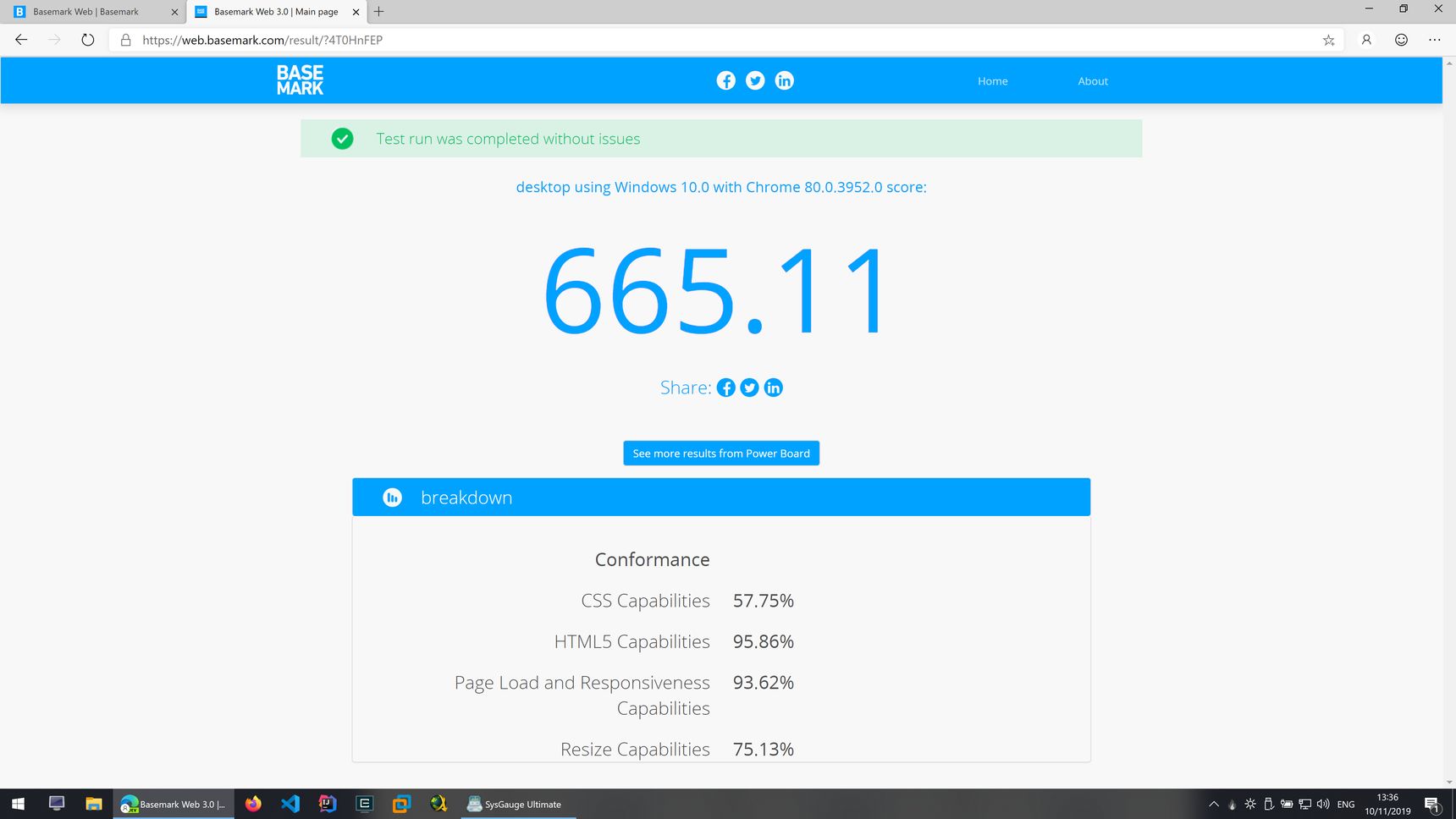Open the Windows Start menu
The image size is (1456, 819).
click(x=18, y=804)
